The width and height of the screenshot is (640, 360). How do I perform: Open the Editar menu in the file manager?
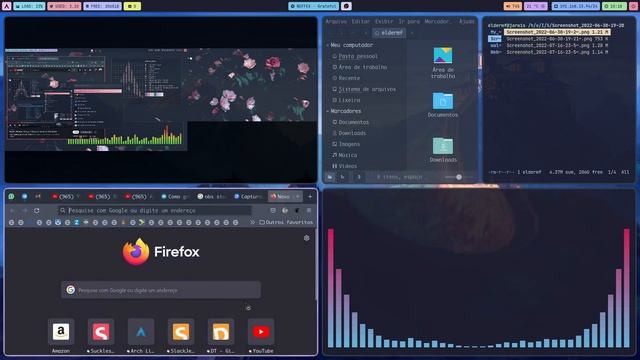coord(361,21)
